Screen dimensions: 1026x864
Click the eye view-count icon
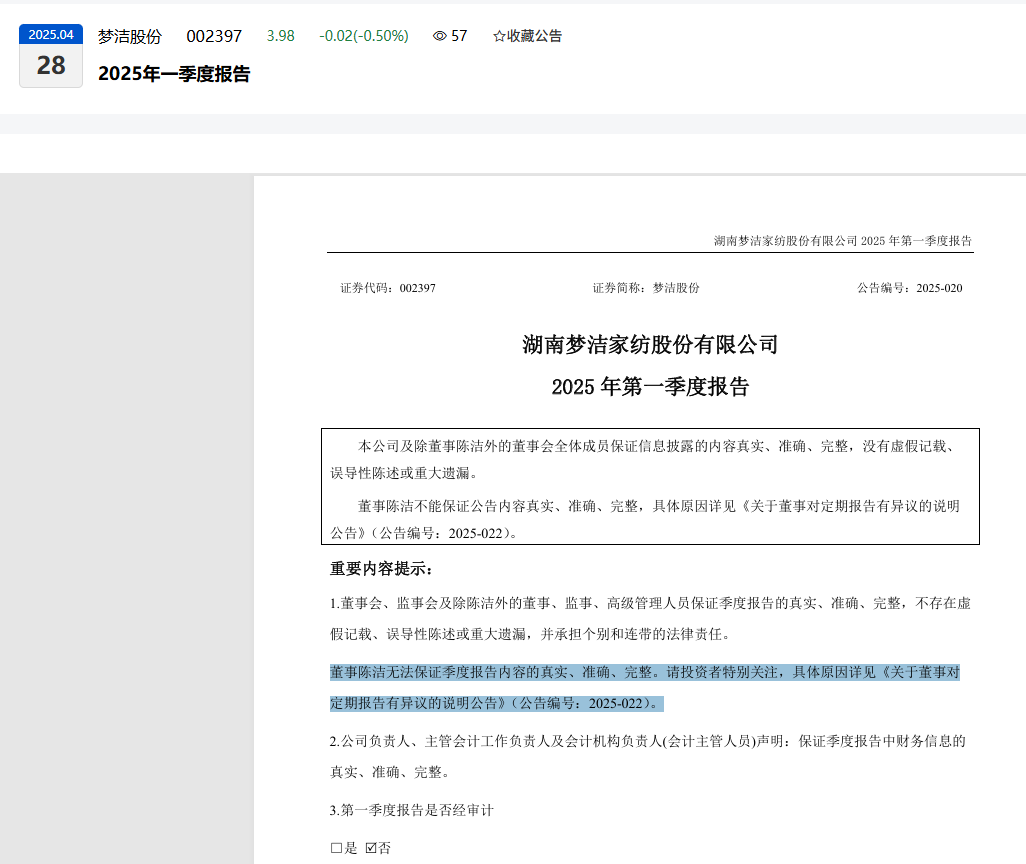(x=440, y=36)
